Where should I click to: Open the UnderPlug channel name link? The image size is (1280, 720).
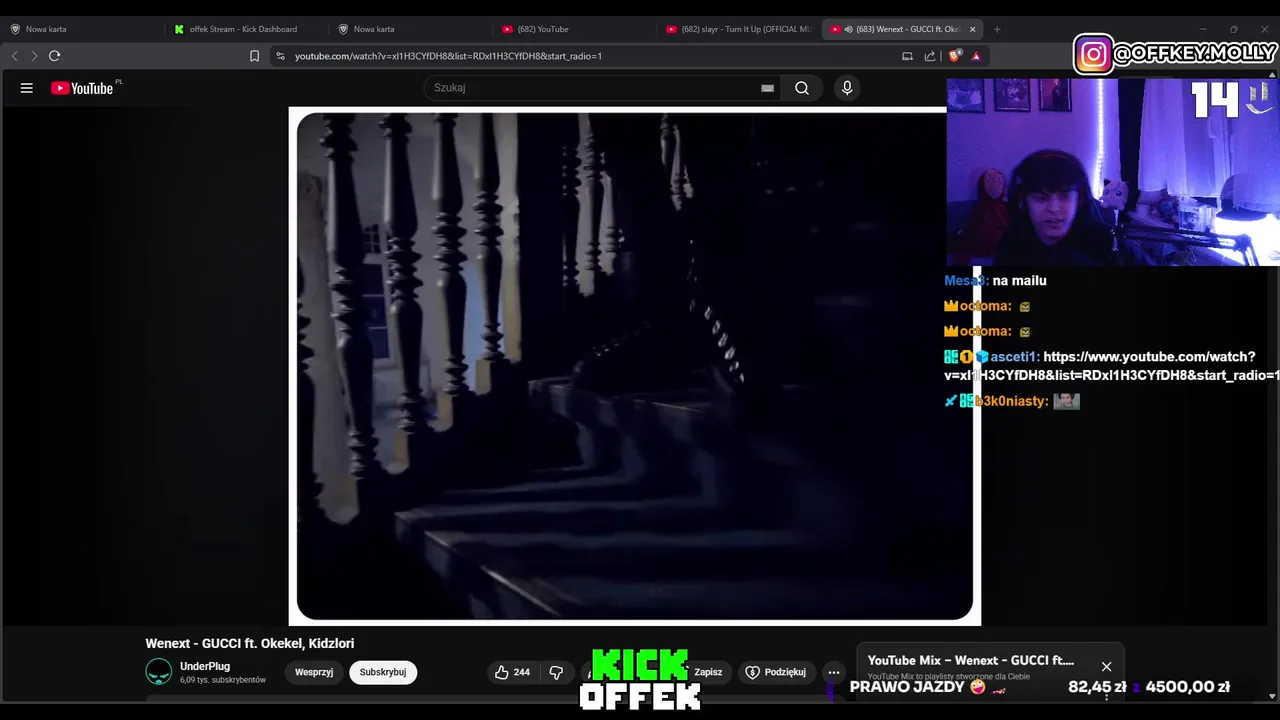point(205,666)
